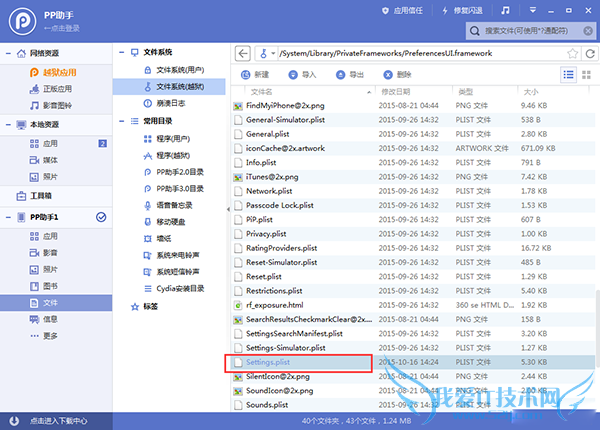Open 图书 under PP助手1
The height and width of the screenshot is (430, 600).
[x=44, y=286]
